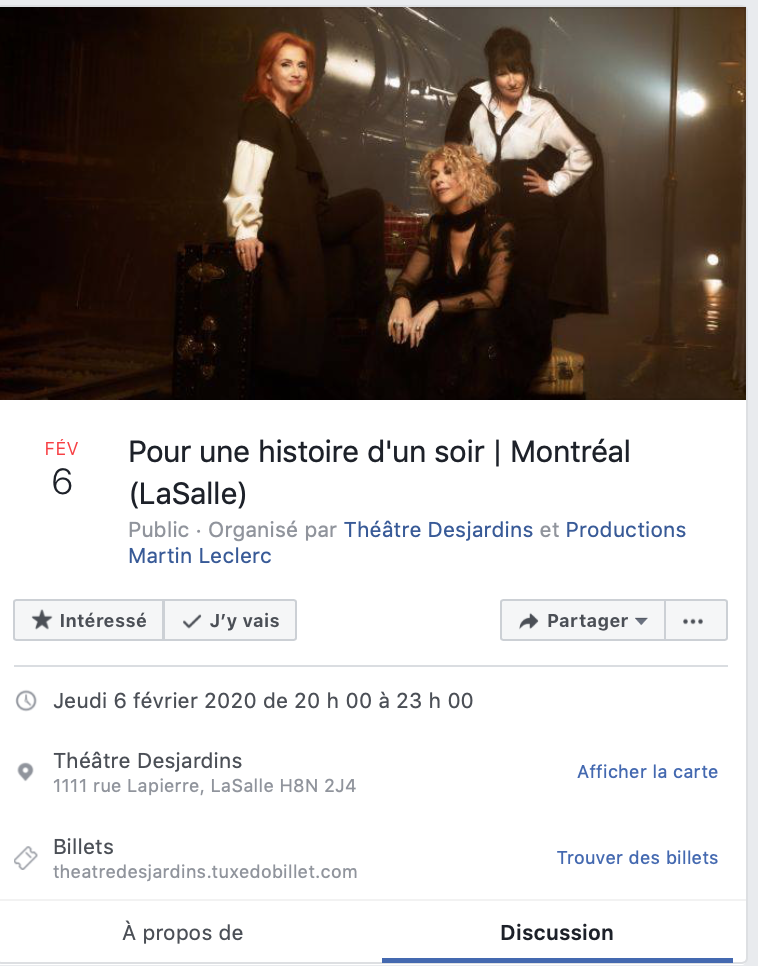Click the theatredesjardins.tuxedobillet.com ticket URL

point(205,872)
